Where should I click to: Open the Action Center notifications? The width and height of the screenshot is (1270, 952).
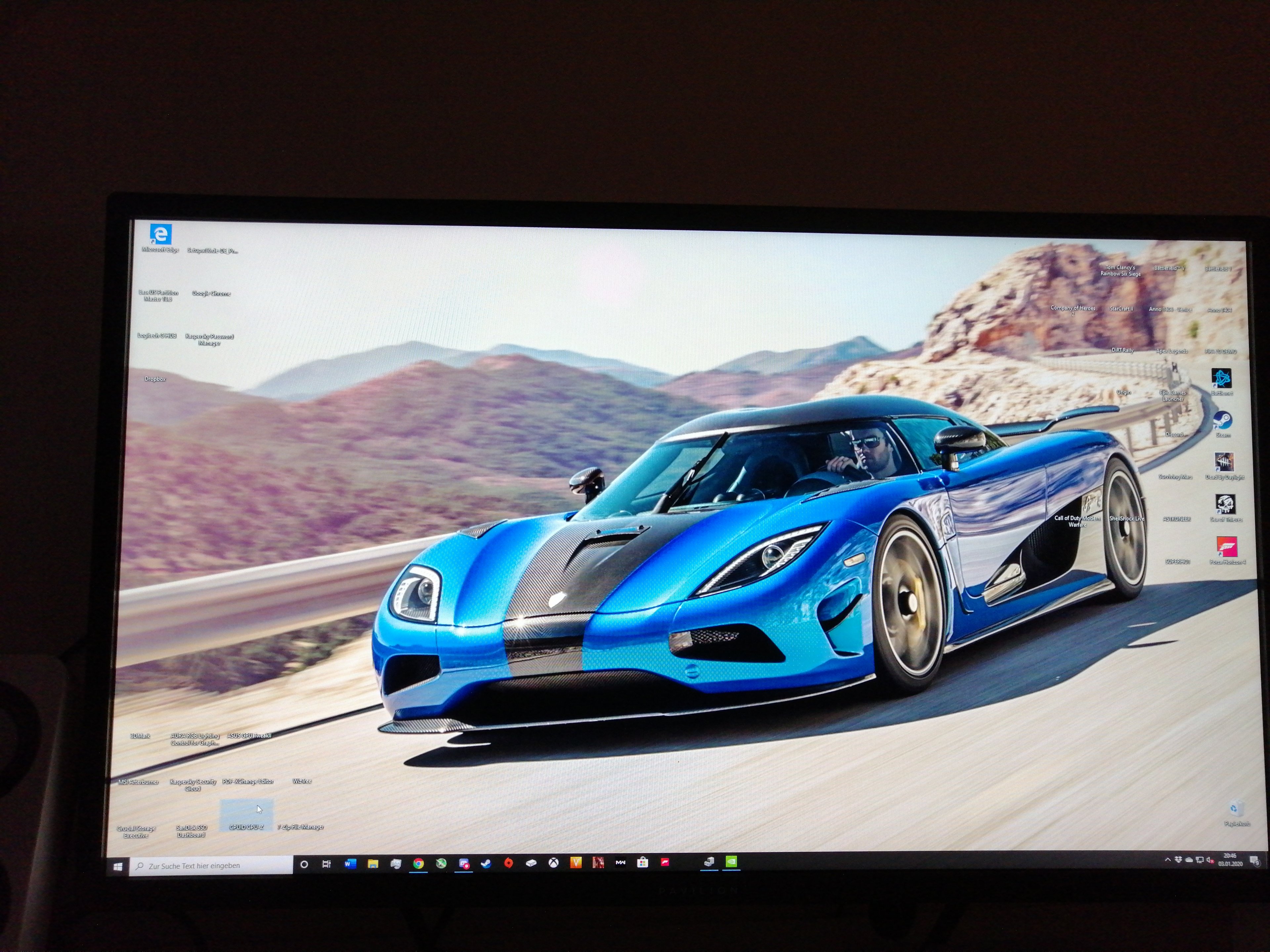(1254, 860)
